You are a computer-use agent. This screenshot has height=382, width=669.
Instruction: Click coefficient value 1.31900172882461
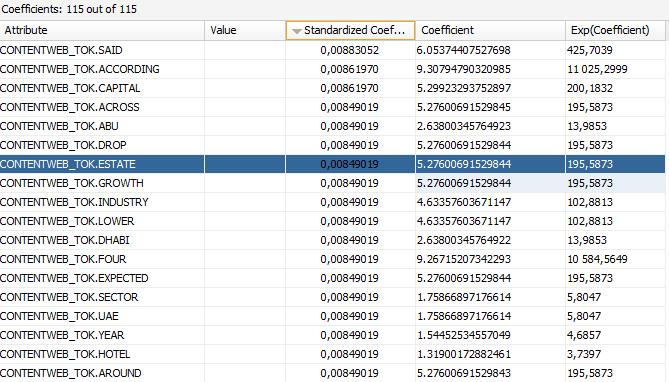464,354
